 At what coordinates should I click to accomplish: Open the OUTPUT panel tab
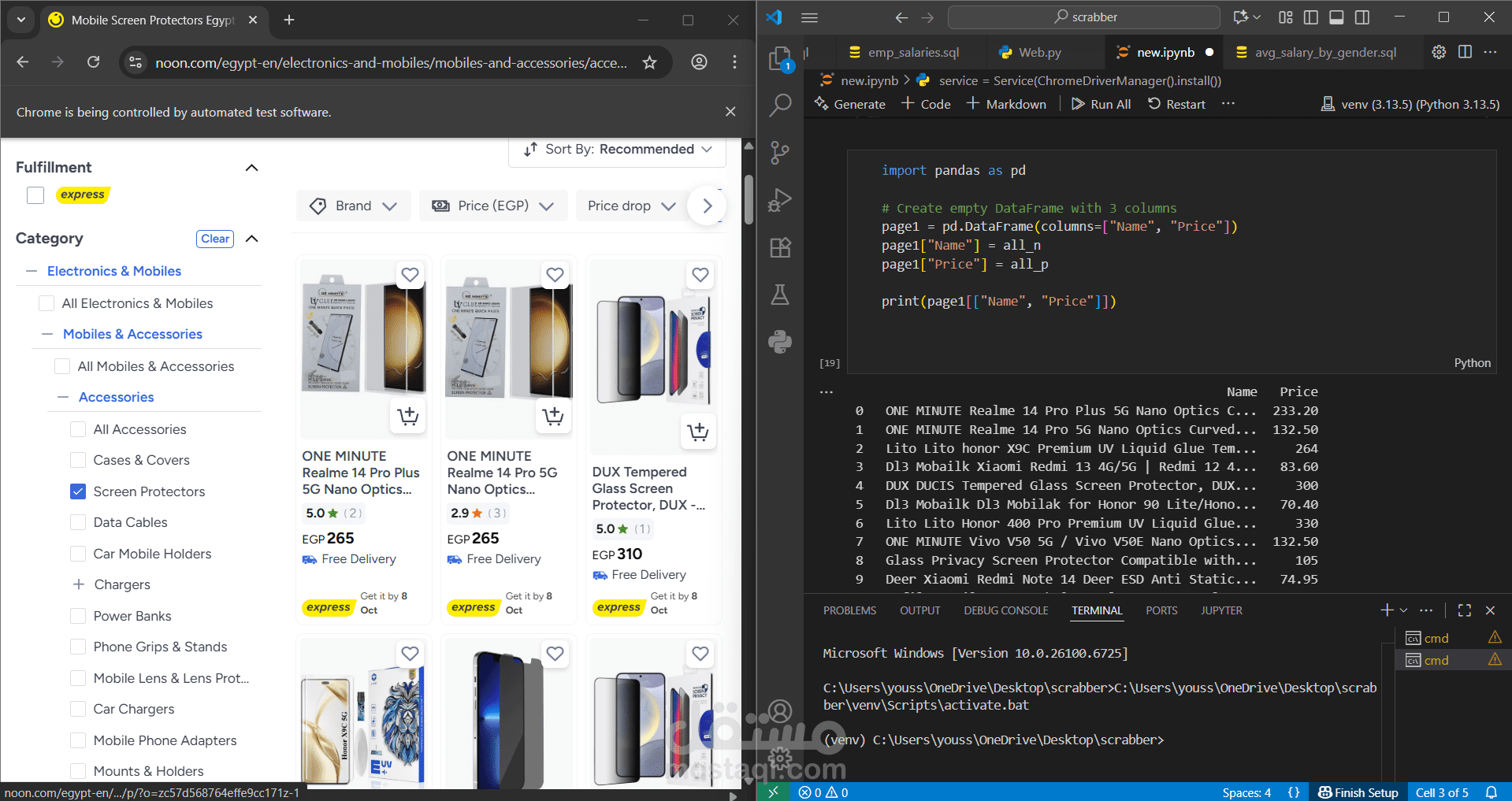click(x=920, y=610)
